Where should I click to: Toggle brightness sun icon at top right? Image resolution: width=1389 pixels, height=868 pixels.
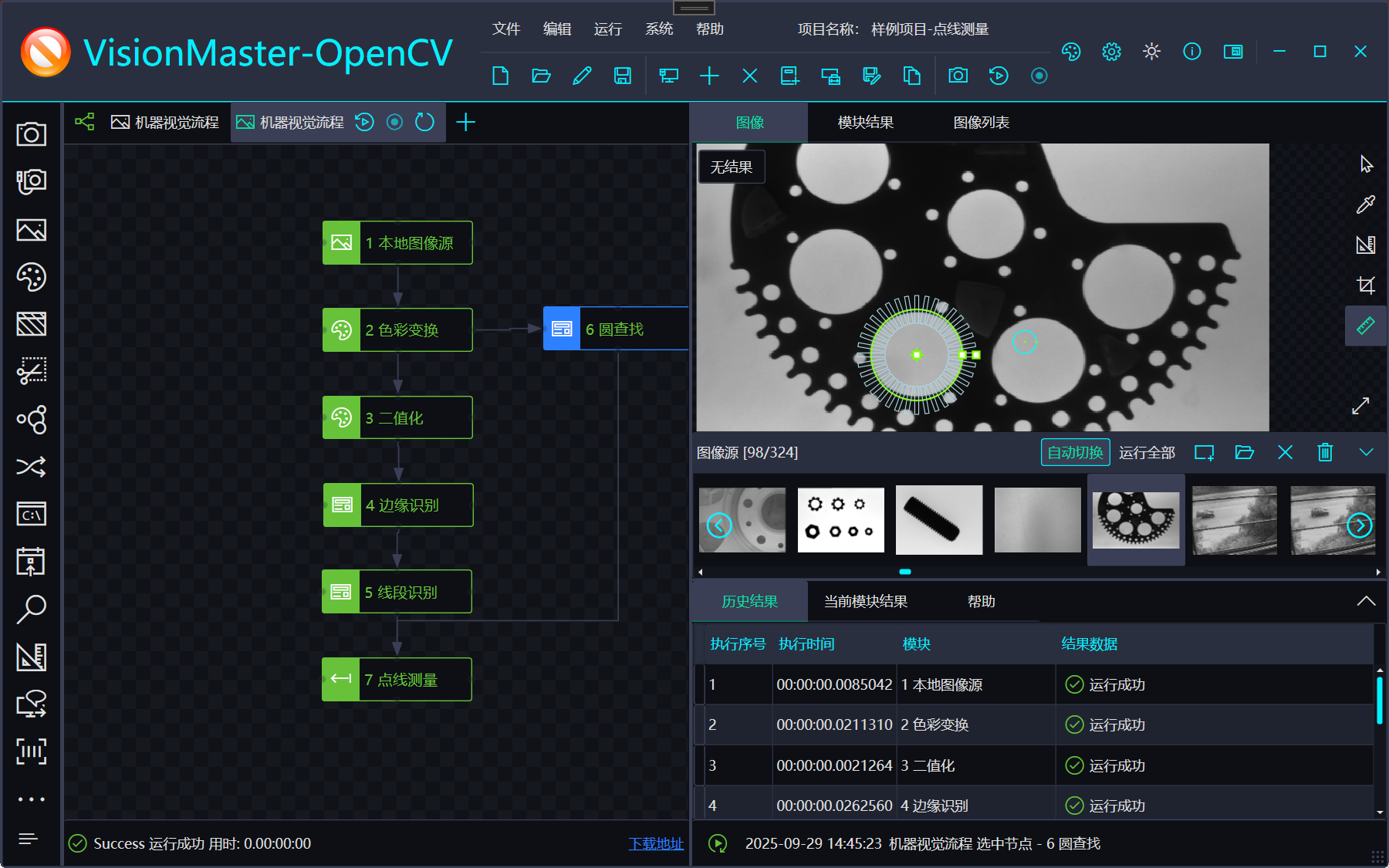pyautogui.click(x=1151, y=52)
